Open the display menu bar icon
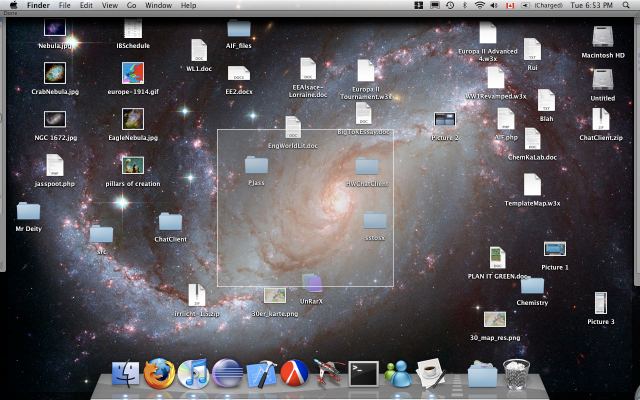Viewport: 640px width, 400px height. (x=435, y=5)
